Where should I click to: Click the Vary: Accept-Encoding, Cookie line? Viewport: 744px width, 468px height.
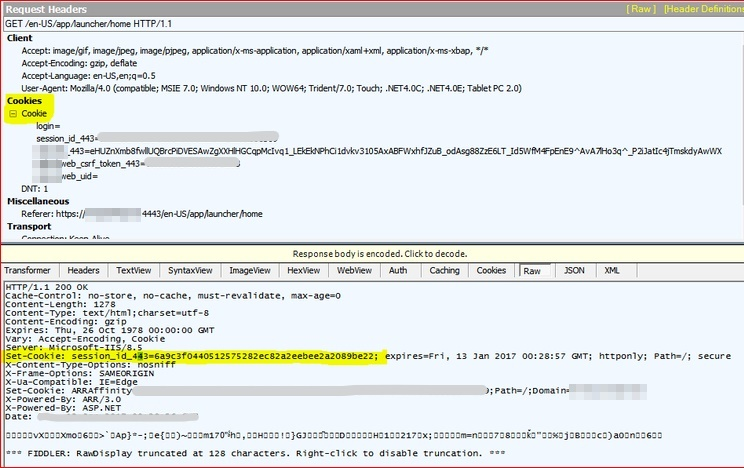click(x=85, y=339)
